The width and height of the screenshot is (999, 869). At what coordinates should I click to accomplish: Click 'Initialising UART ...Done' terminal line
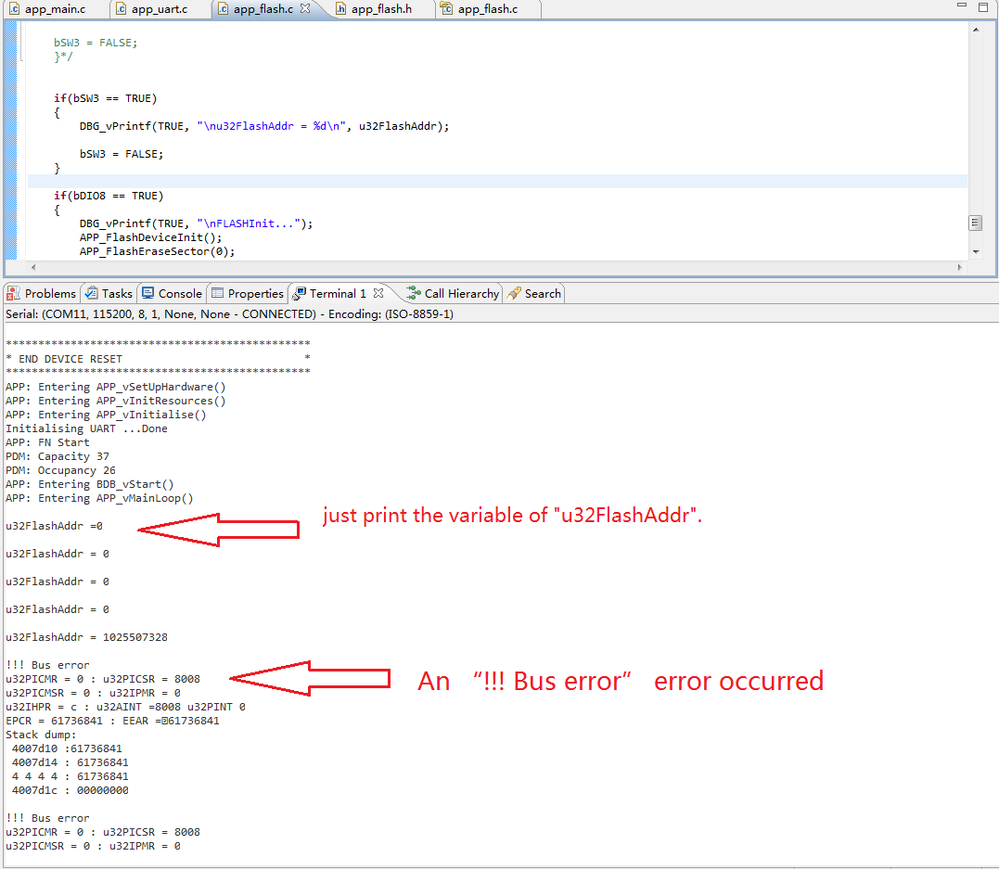pos(86,429)
